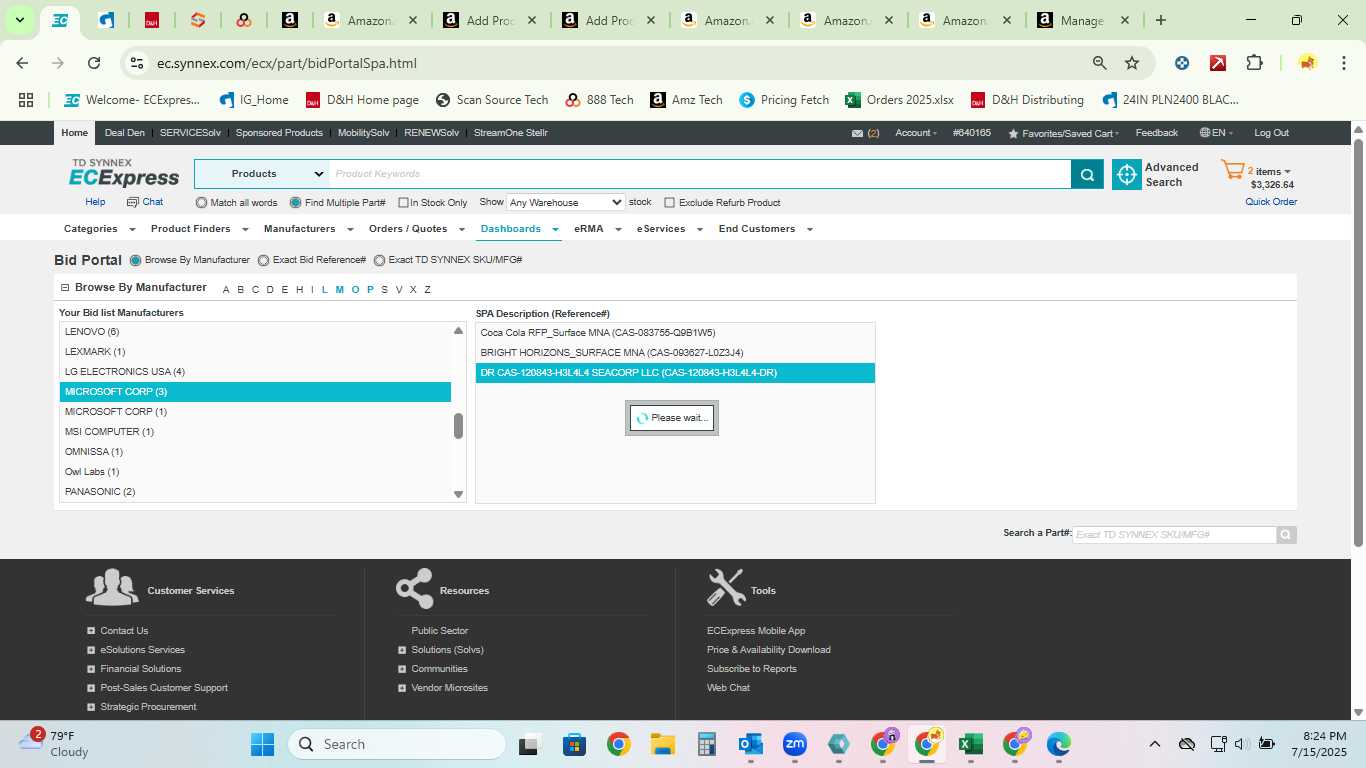Viewport: 1366px width, 768px height.
Task: Click the Tools wrench icon
Action: [x=725, y=588]
